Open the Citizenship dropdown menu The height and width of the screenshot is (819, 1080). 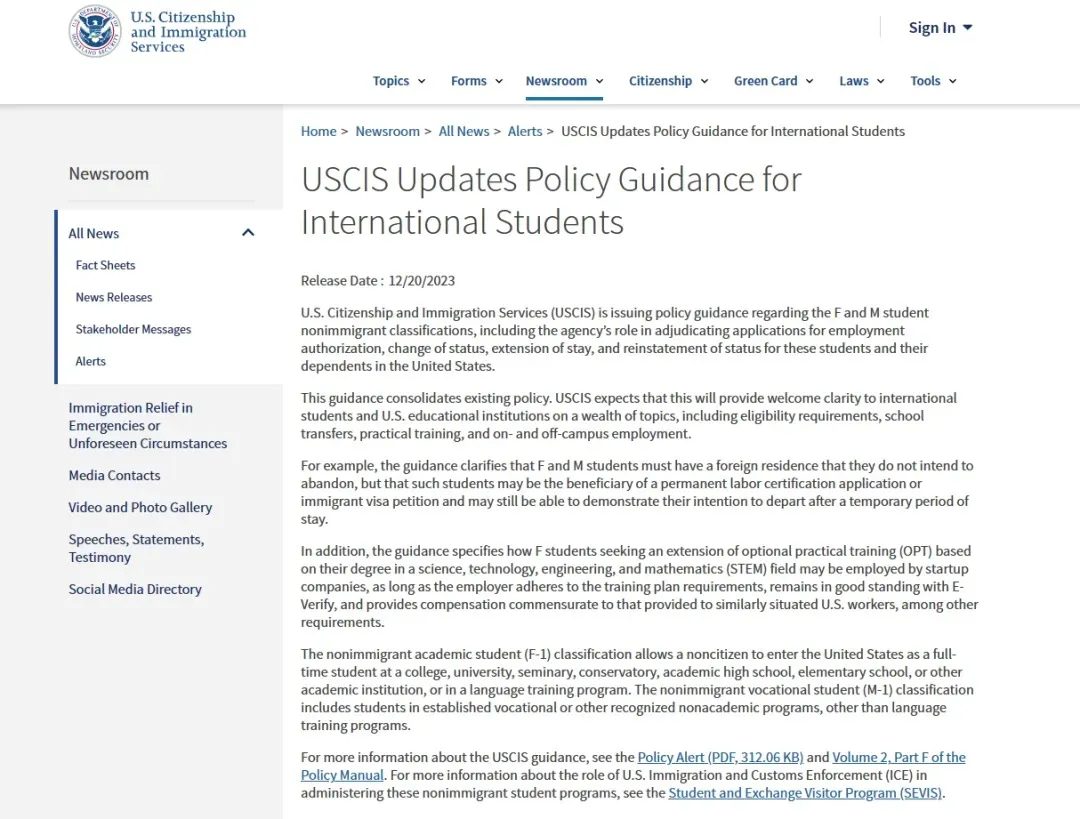(x=668, y=81)
